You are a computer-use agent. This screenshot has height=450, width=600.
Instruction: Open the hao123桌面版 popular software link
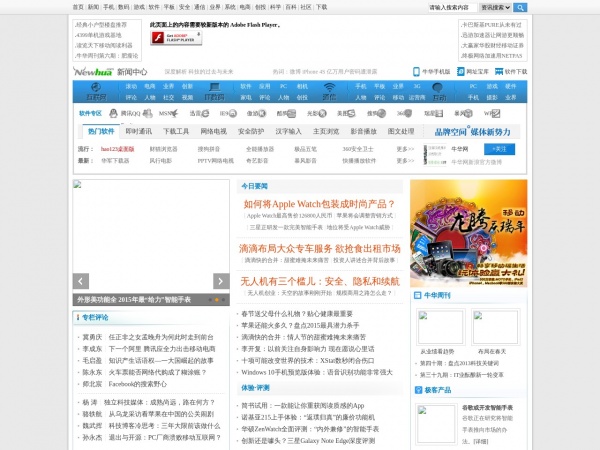[x=117, y=149]
